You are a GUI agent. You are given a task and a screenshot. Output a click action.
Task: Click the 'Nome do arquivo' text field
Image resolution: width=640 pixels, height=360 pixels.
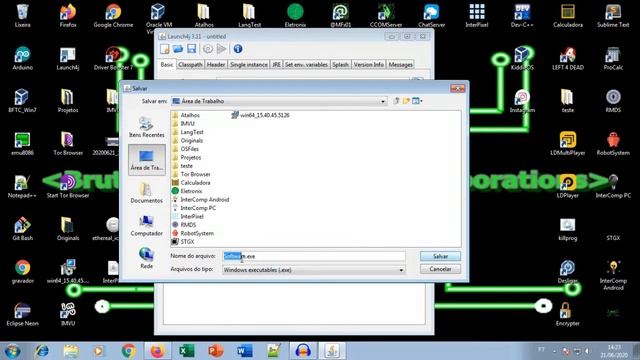(x=314, y=256)
